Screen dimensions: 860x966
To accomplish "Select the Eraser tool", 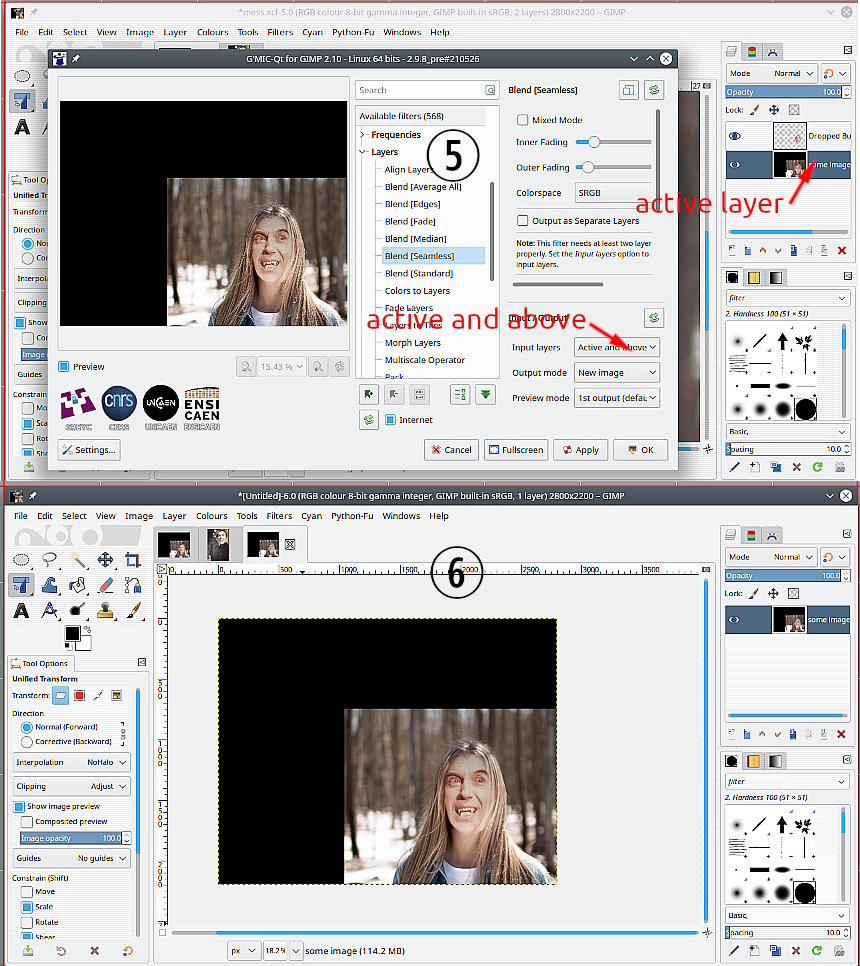I will tap(105, 585).
